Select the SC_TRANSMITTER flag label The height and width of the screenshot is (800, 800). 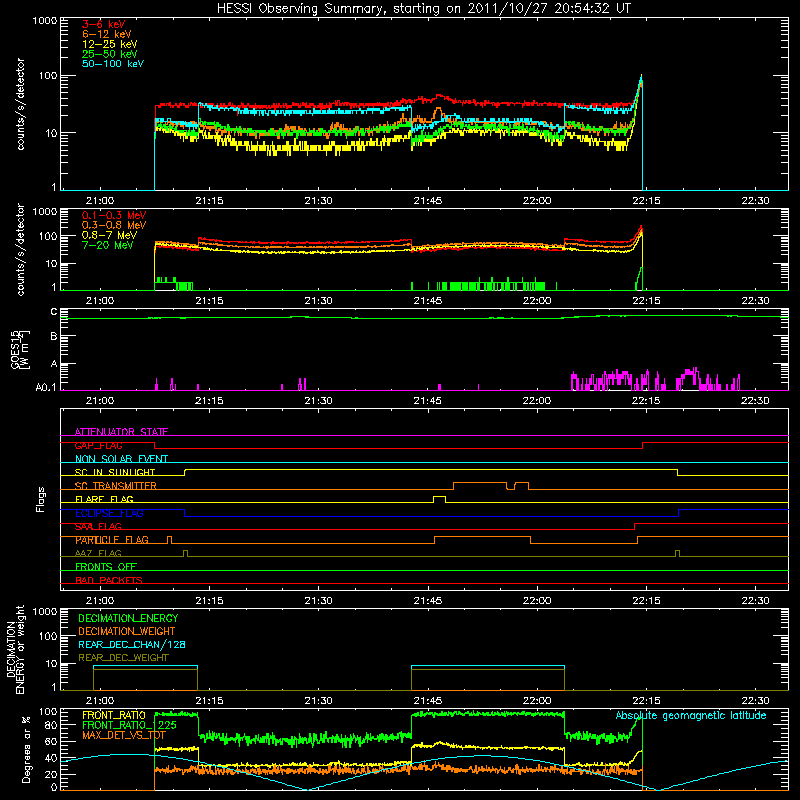tap(116, 486)
